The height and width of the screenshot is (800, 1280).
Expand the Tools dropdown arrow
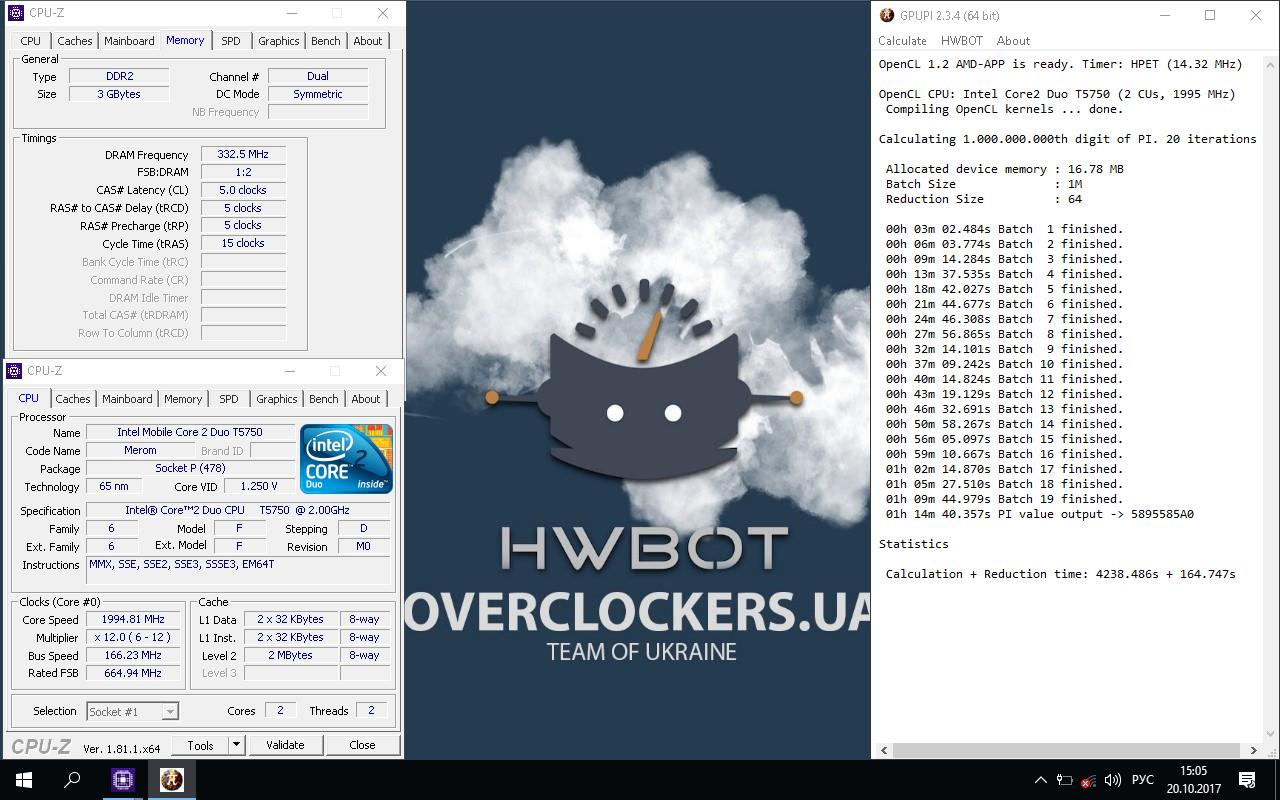236,745
